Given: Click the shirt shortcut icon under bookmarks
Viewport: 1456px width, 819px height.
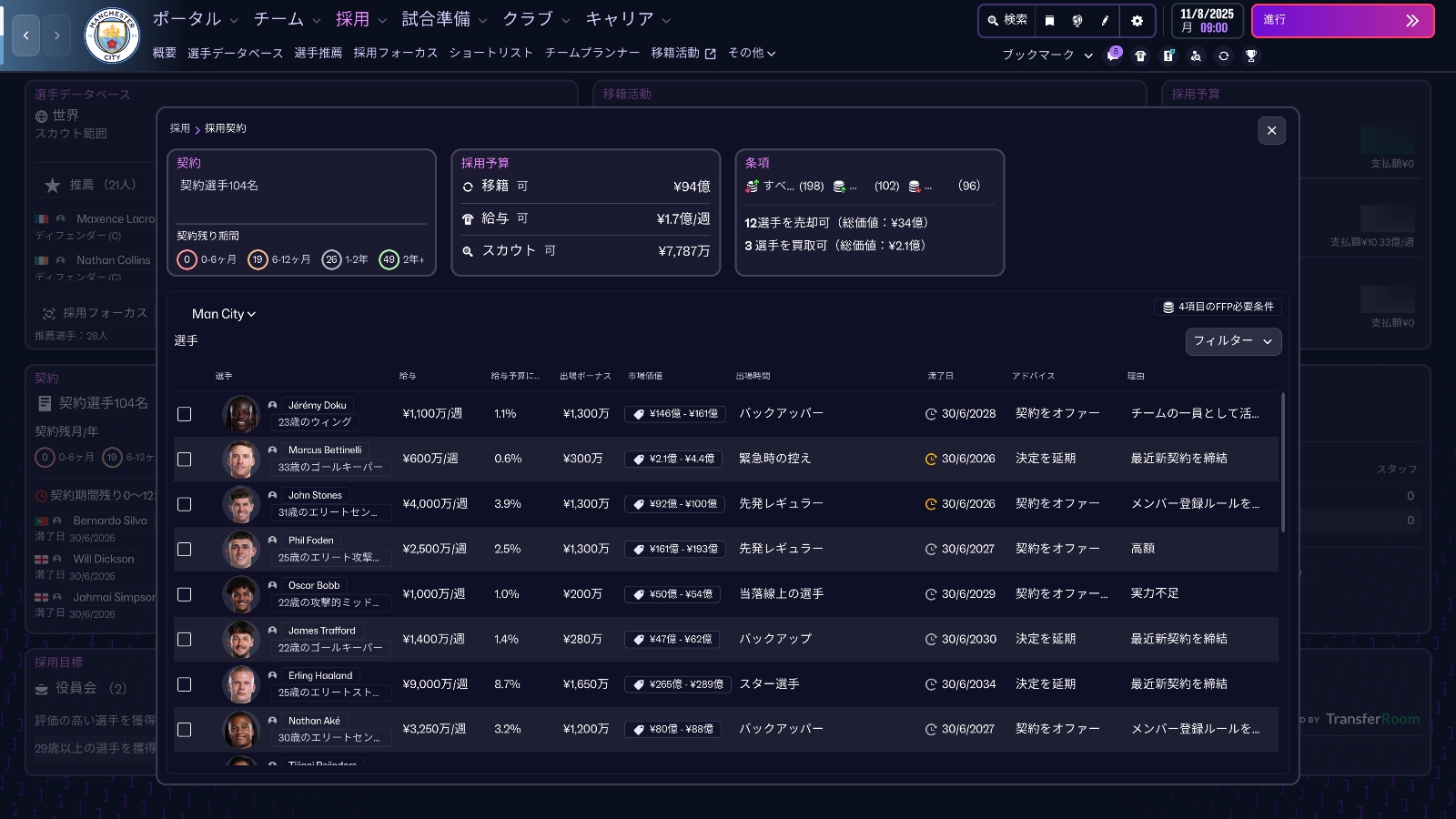Looking at the screenshot, I should point(1140,56).
